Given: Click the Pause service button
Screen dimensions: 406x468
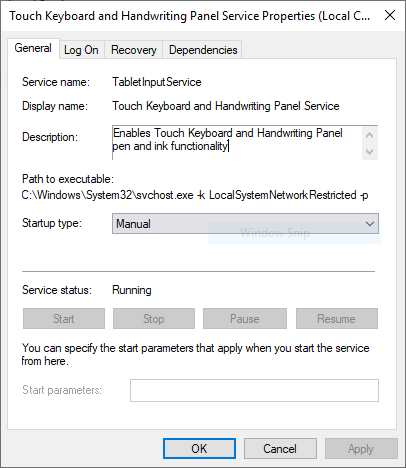Looking at the screenshot, I should pos(245,319).
